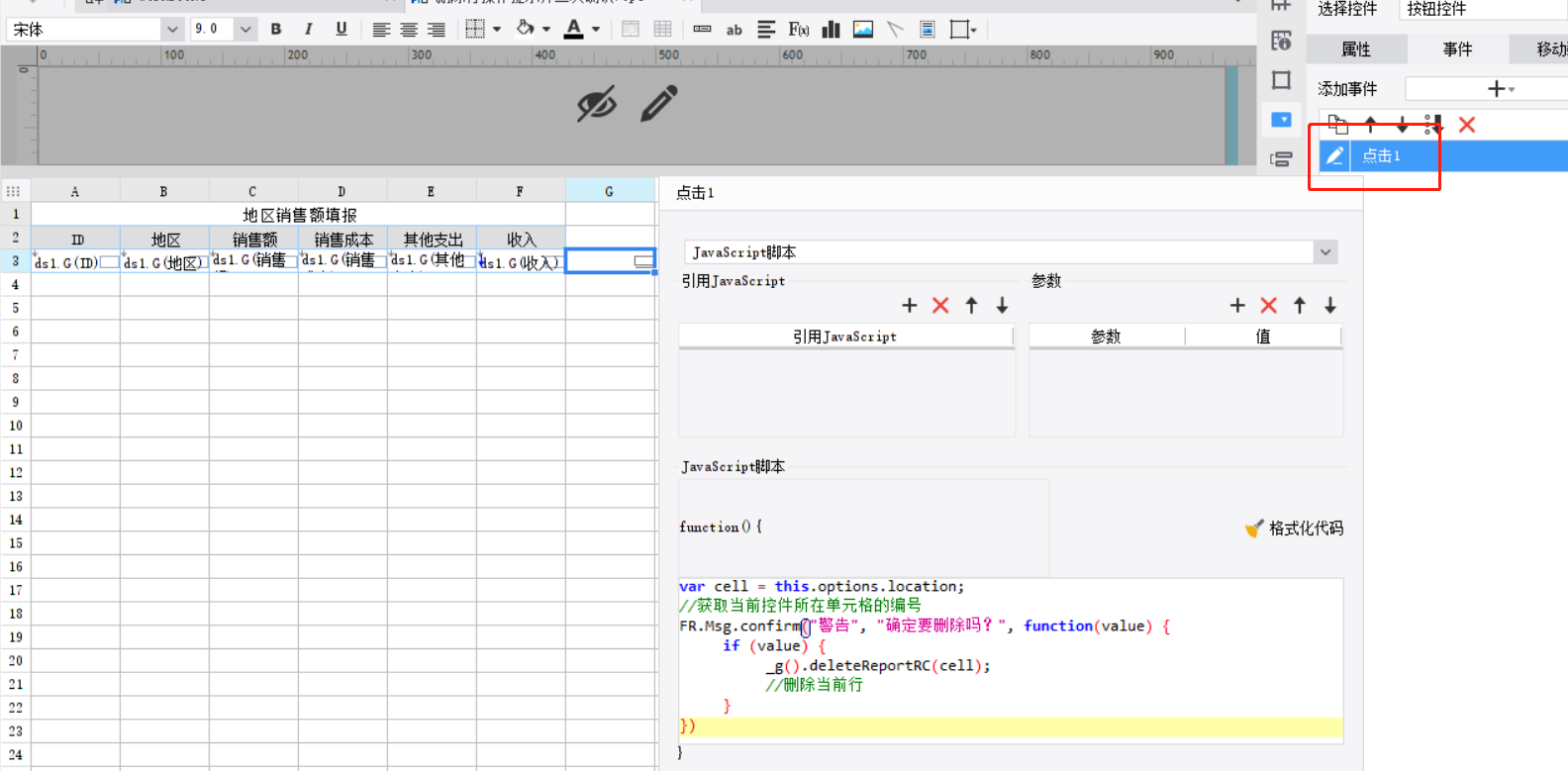Delete the selected event with the red X
Image resolution: width=1568 pixels, height=771 pixels.
pos(1467,125)
